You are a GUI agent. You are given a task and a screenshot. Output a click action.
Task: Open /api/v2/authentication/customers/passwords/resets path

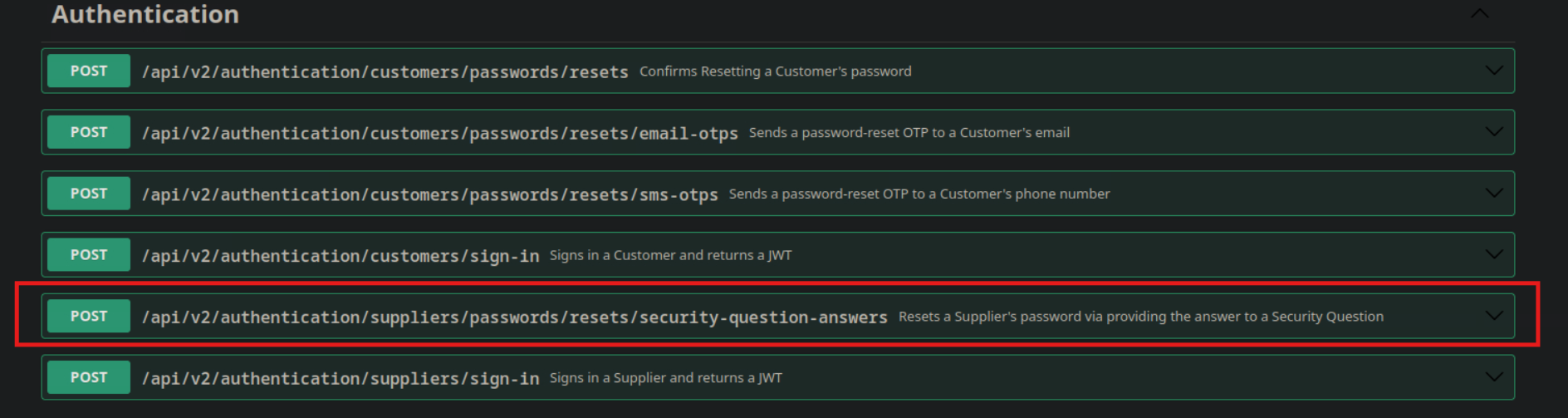pyautogui.click(x=385, y=72)
